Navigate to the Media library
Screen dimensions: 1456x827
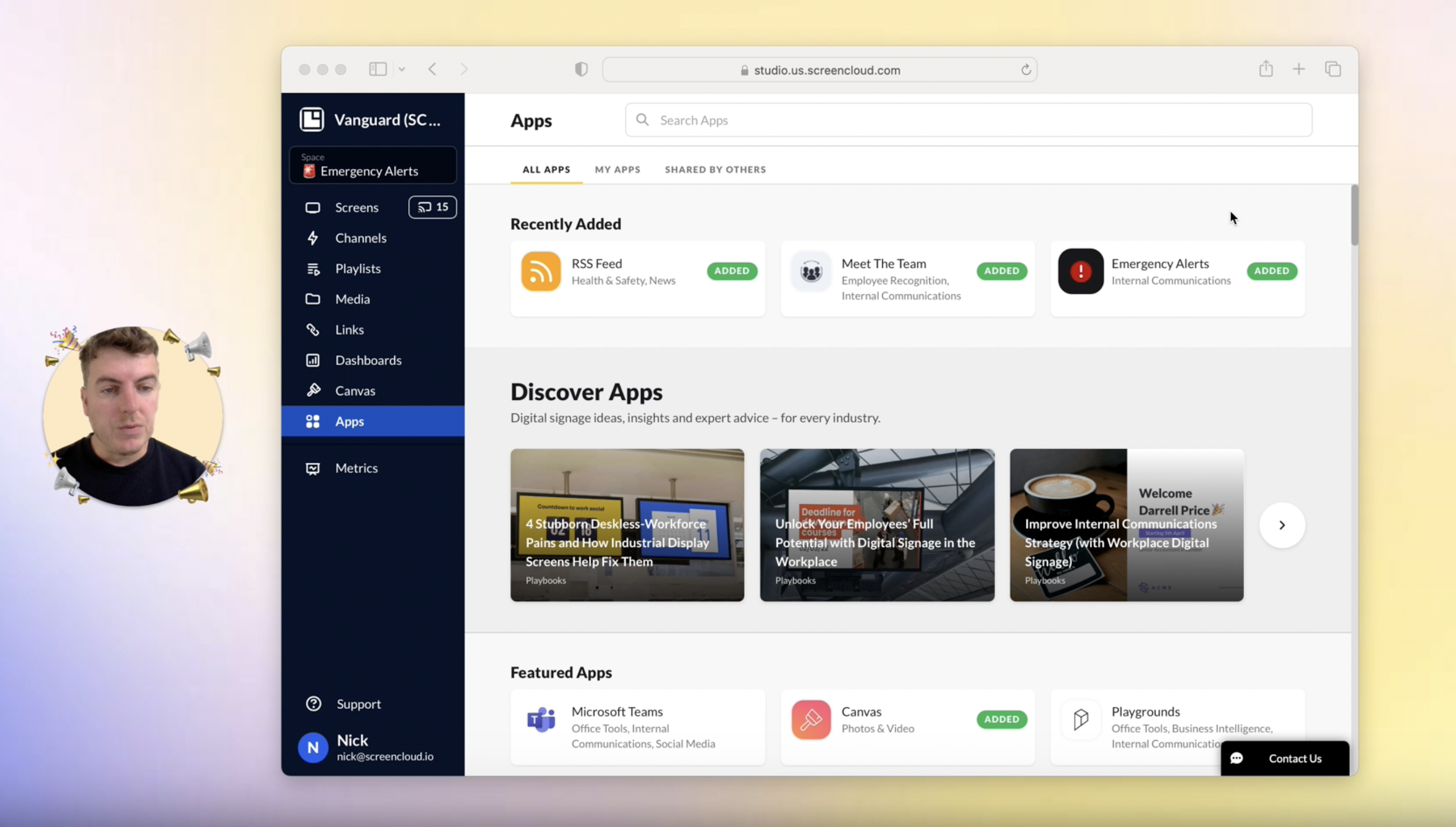[x=353, y=299]
